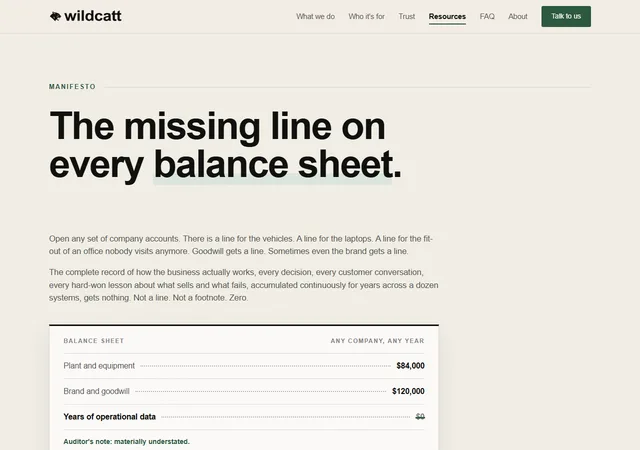640x450 pixels.
Task: Click the Talk to us button
Action: click(x=566, y=16)
